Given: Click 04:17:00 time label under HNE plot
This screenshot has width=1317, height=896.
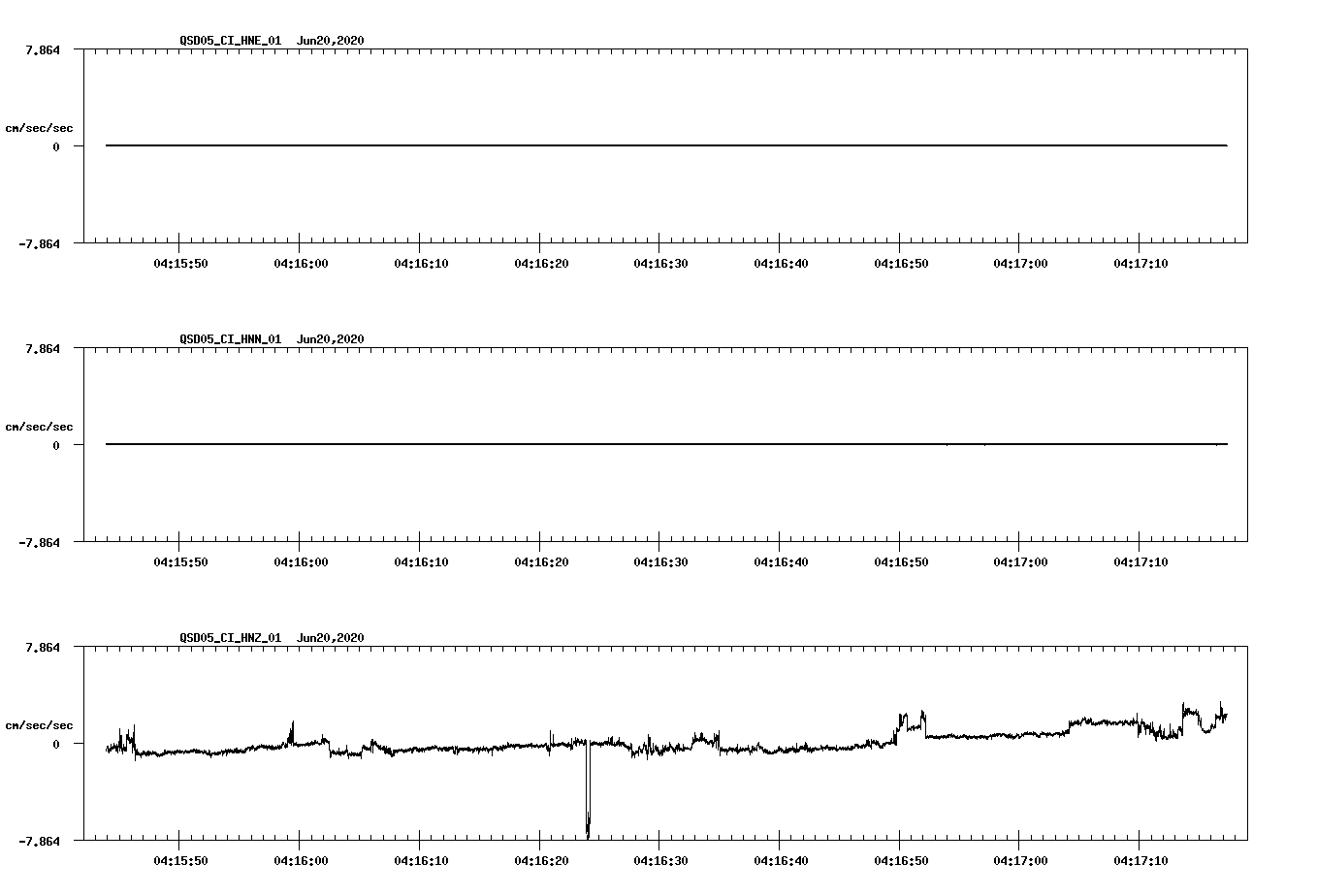Looking at the screenshot, I should pyautogui.click(x=1021, y=263).
